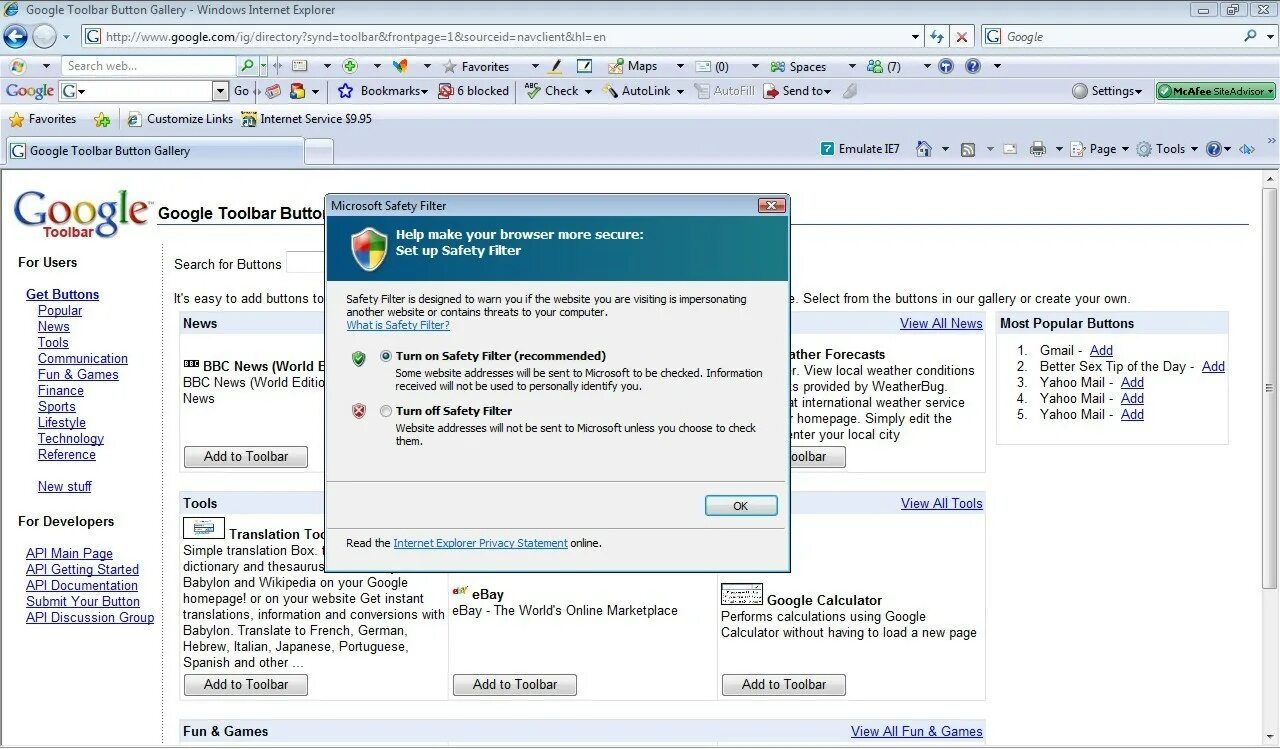Open the address bar URL history dropdown
The image size is (1280, 749).
tap(915, 37)
